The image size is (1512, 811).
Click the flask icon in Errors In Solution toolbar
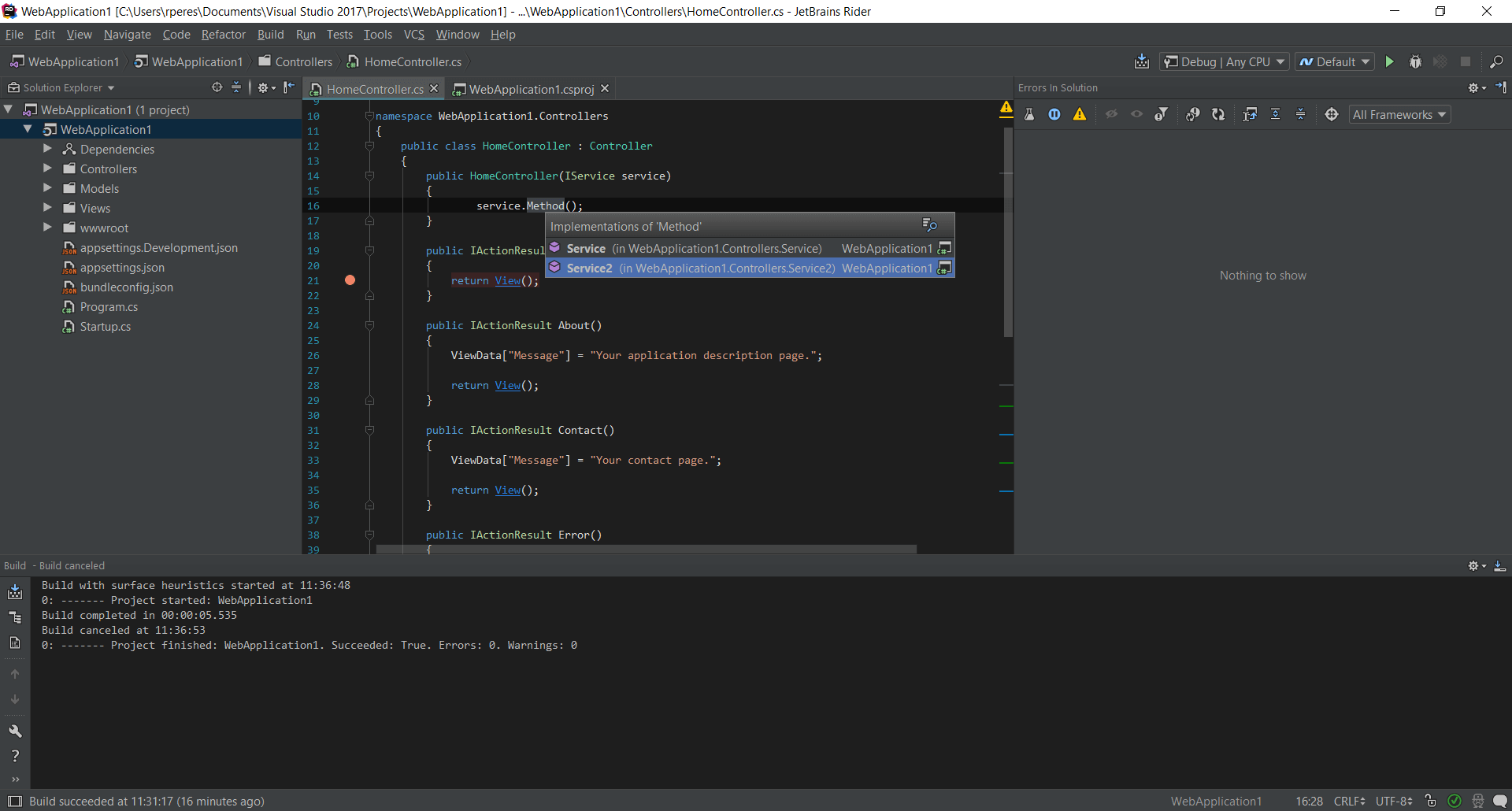[1029, 114]
